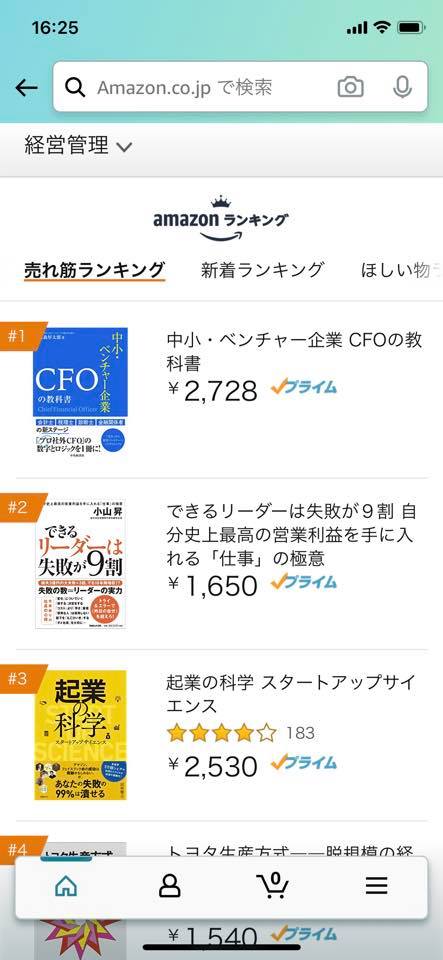
Task: Open the 起業の科学 book cover thumbnail
Action: [x=81, y=735]
